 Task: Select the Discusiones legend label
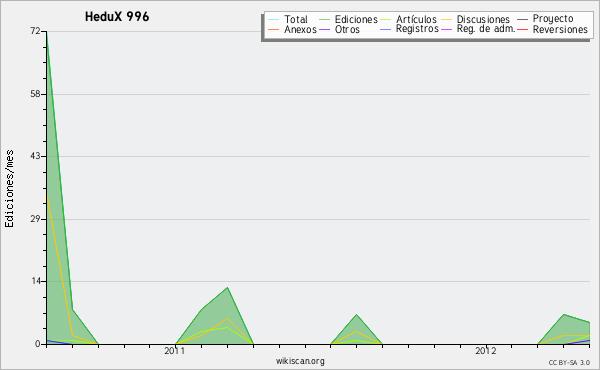click(x=483, y=19)
